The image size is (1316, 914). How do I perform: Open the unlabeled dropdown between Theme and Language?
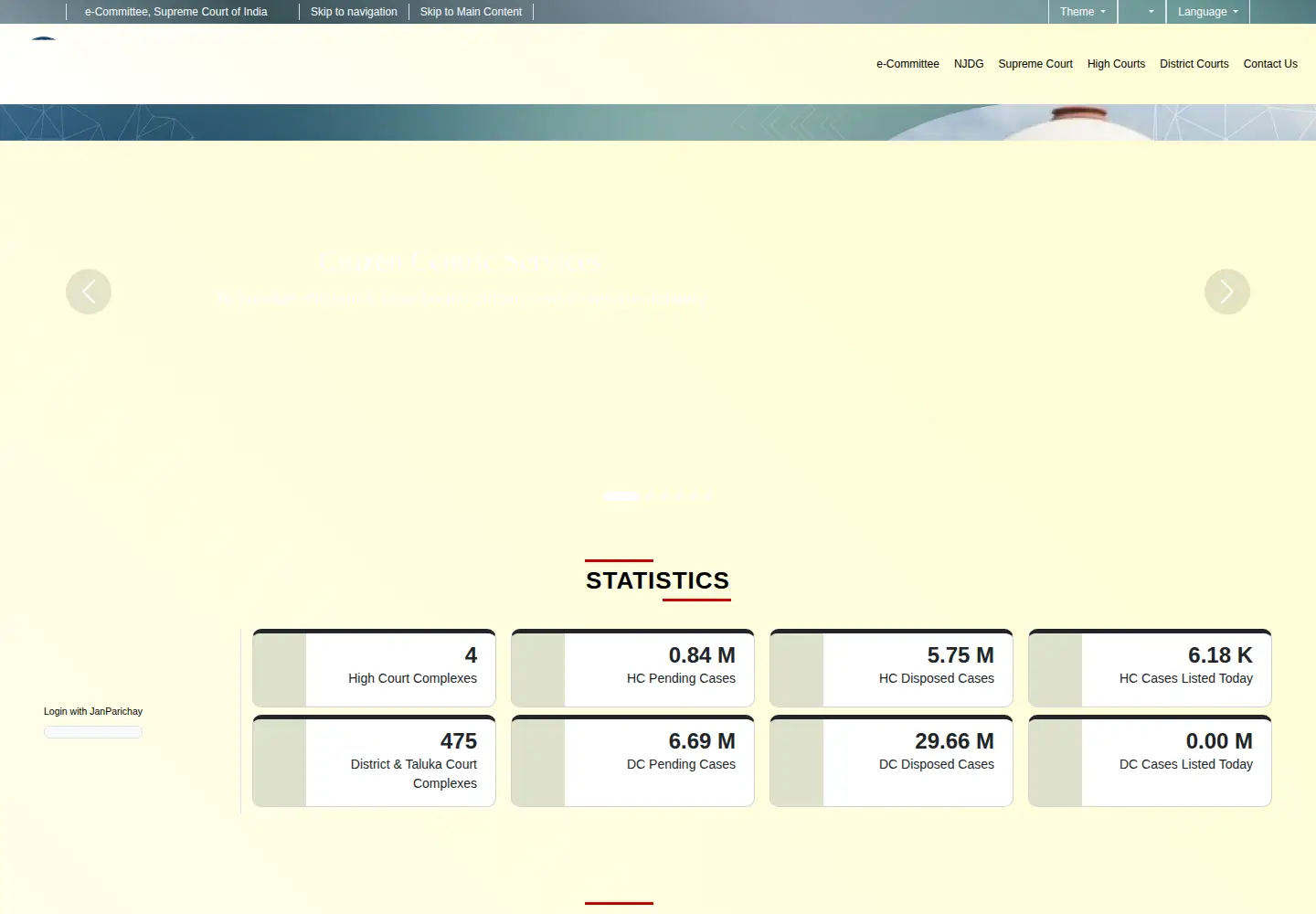point(1141,12)
